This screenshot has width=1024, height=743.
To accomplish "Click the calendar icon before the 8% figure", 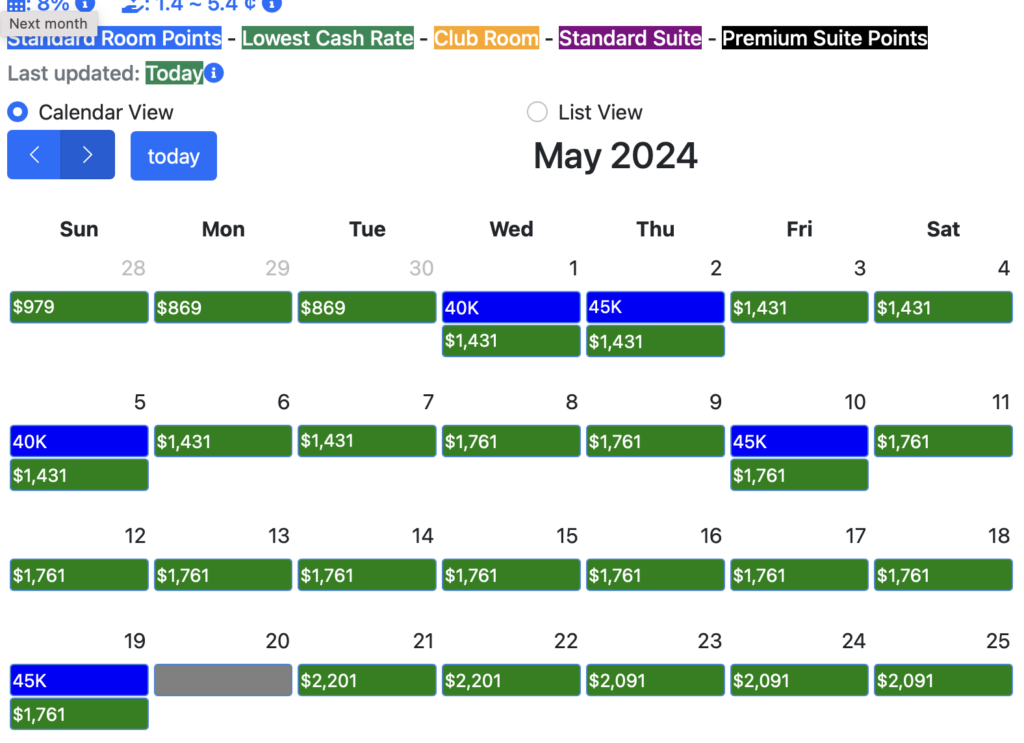I will point(16,4).
